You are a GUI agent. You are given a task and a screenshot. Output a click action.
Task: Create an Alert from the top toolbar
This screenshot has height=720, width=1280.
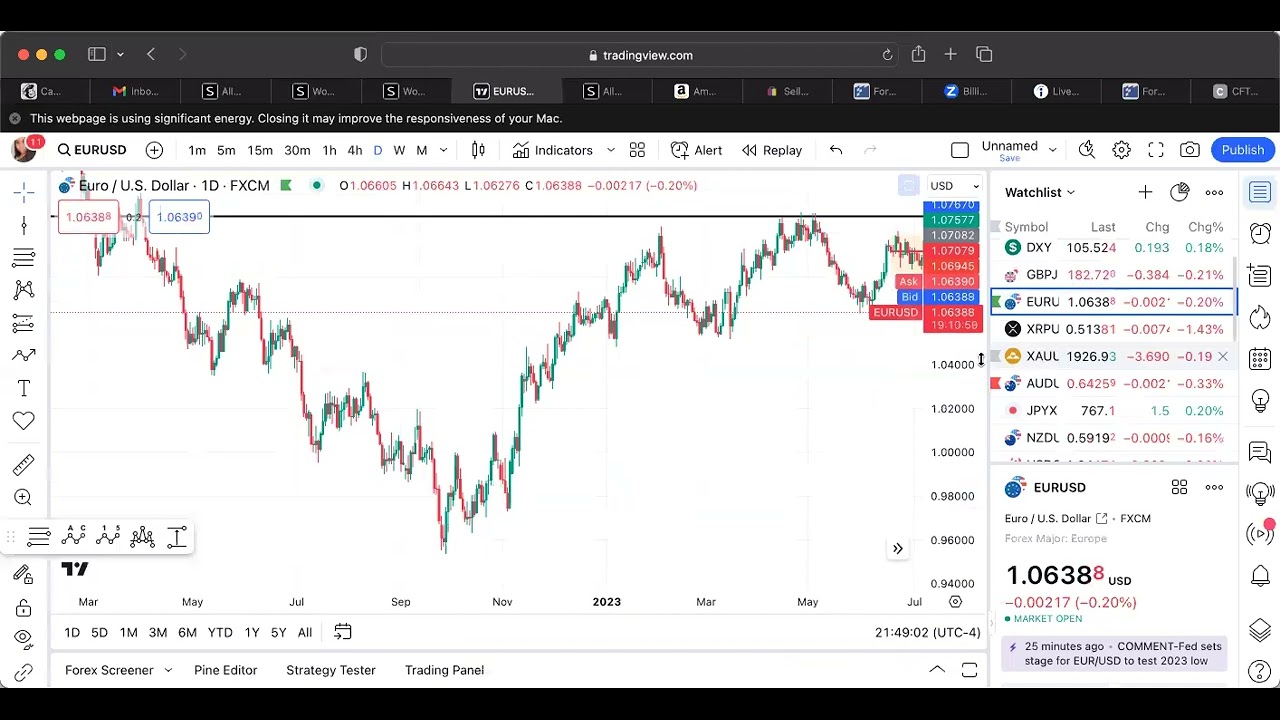696,150
